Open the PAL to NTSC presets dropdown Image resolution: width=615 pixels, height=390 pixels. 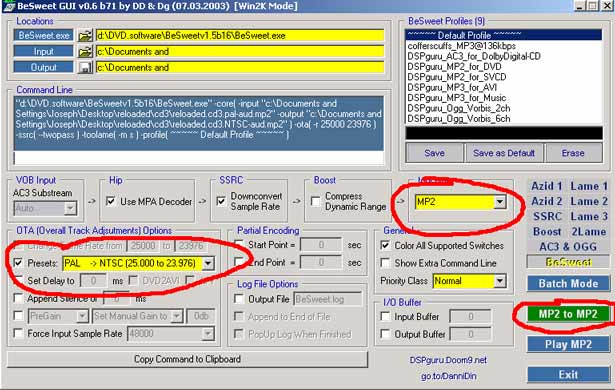[208, 263]
